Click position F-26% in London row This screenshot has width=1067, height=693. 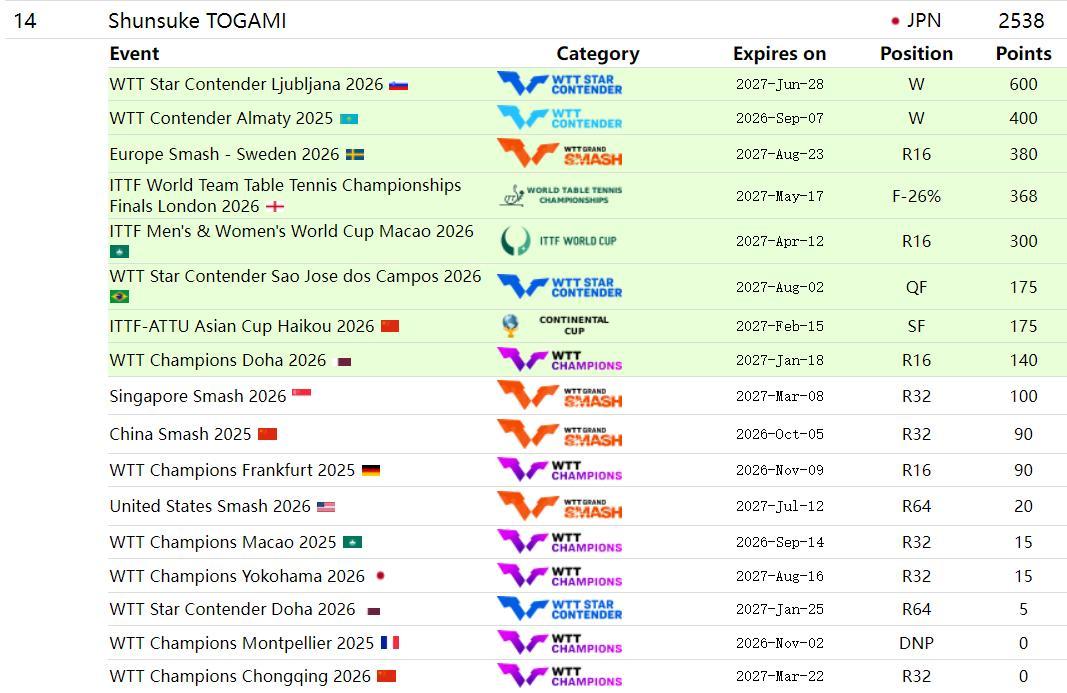(916, 196)
